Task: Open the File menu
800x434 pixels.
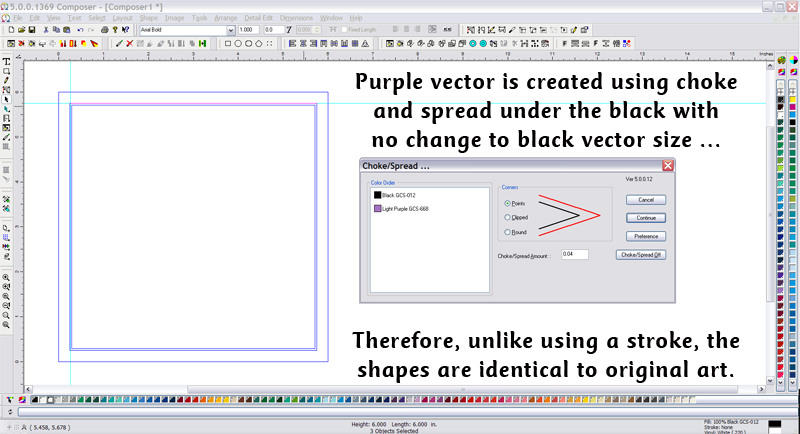Action: (x=18, y=18)
